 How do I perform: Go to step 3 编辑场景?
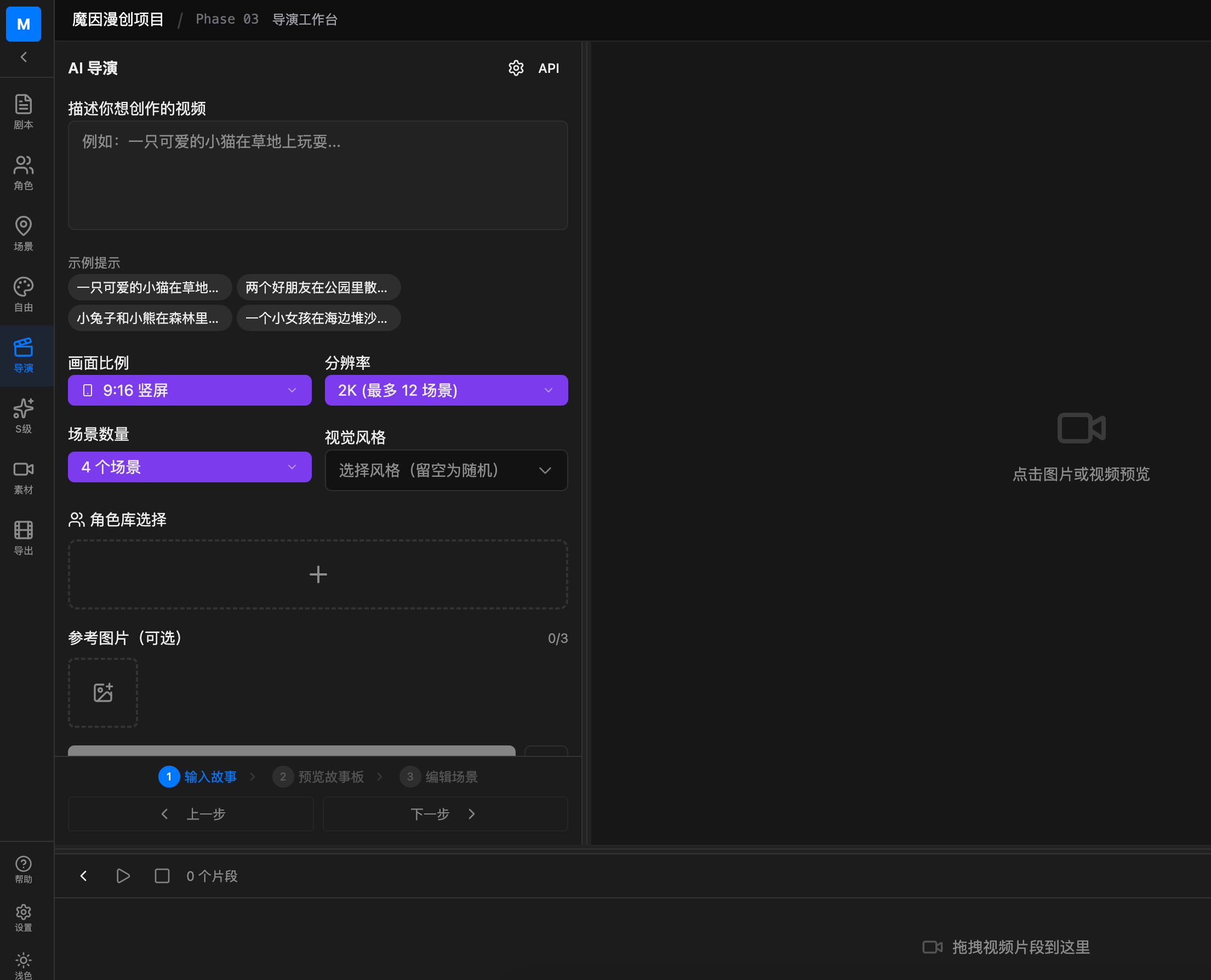(439, 777)
